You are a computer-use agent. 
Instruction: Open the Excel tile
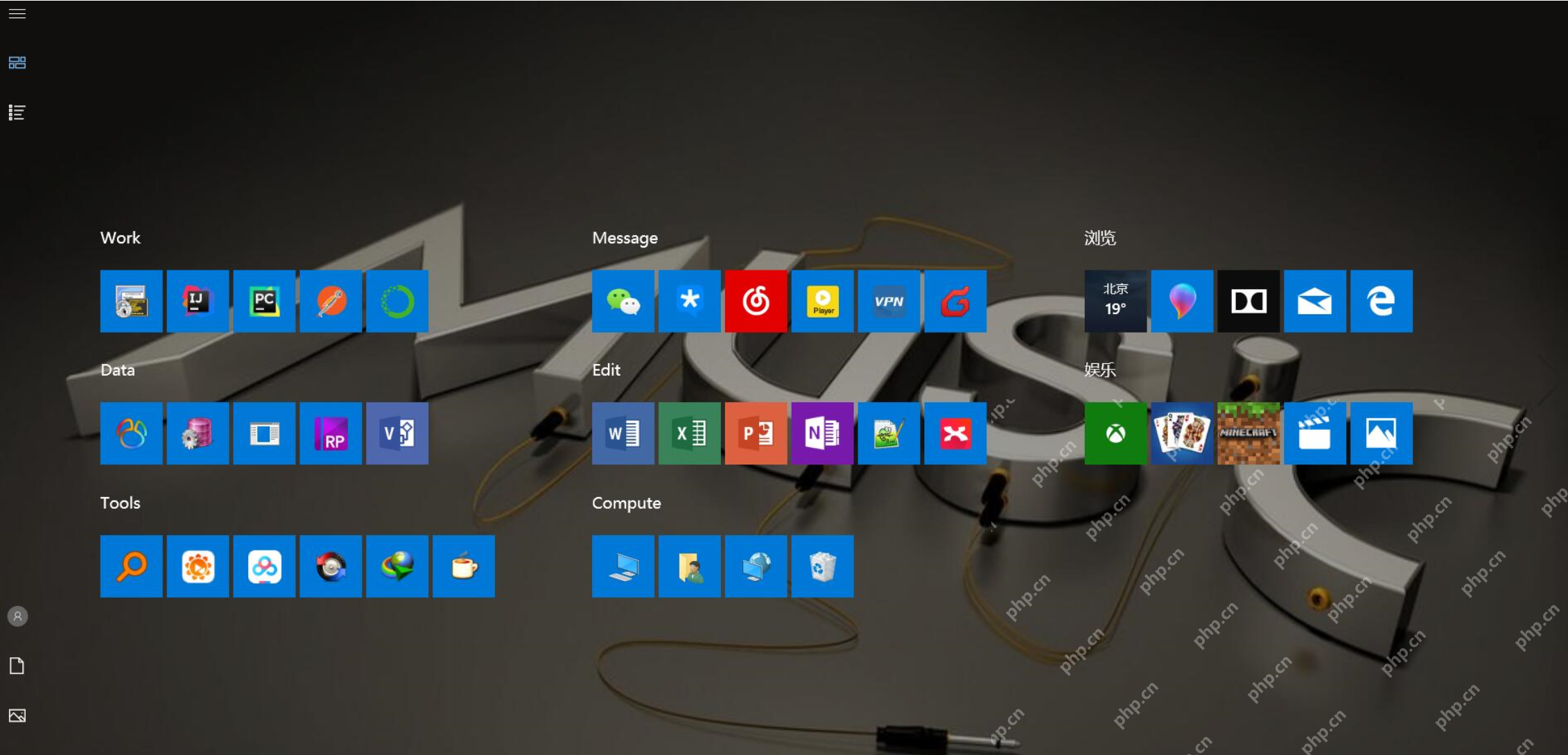coord(690,433)
